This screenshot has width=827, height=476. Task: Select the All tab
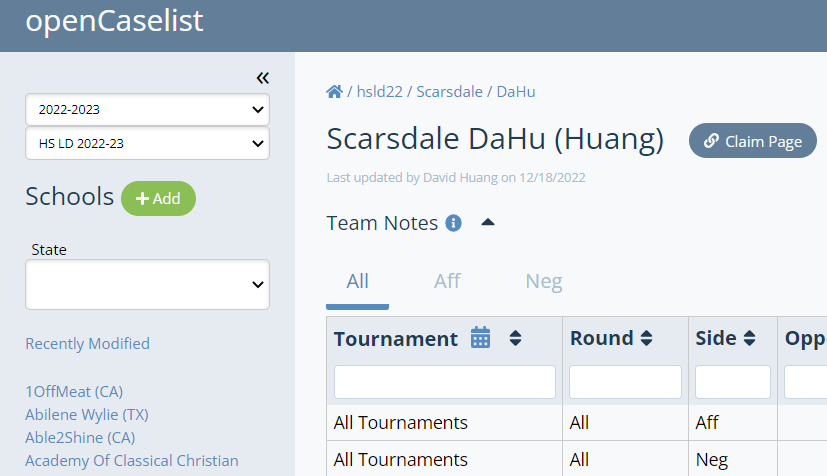tap(357, 281)
